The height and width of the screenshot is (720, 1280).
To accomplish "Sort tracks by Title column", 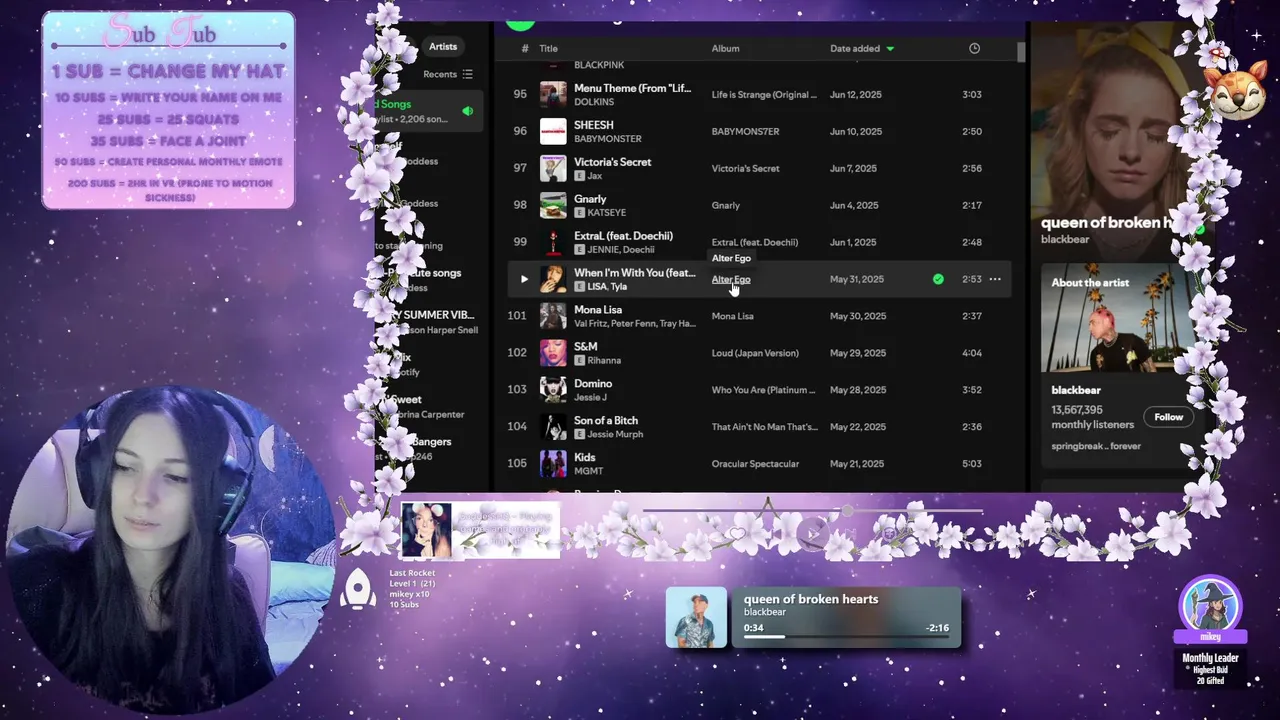I will [548, 48].
